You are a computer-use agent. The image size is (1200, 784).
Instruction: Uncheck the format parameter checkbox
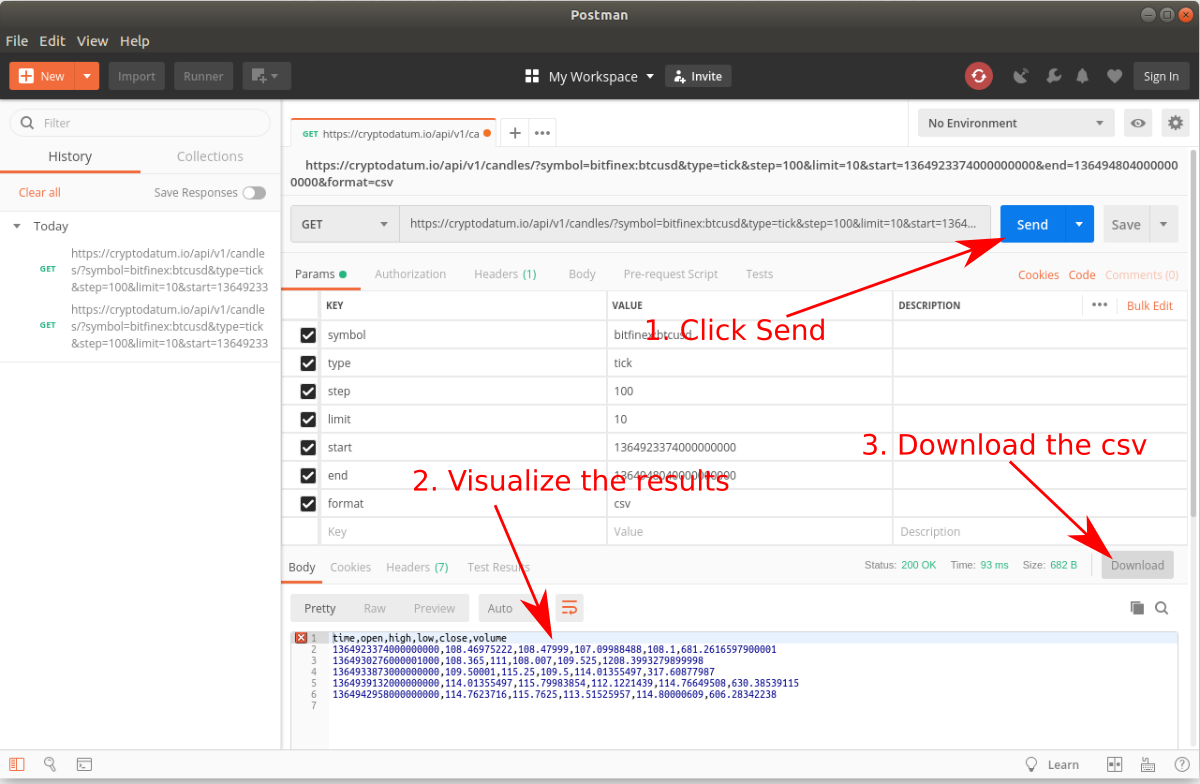[x=308, y=503]
